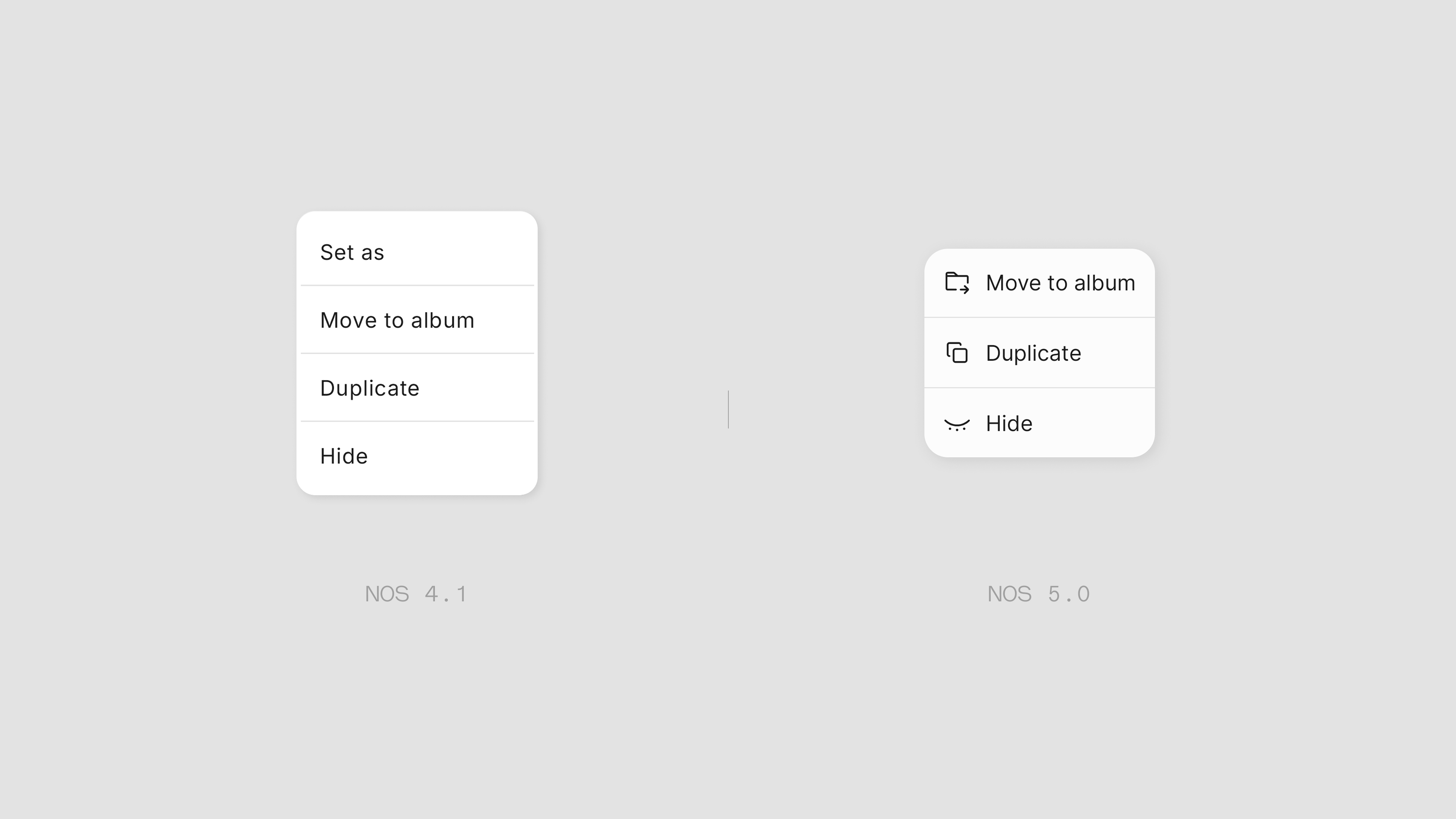This screenshot has width=1456, height=819.
Task: Click the word NOS in the left caption
Action: [x=387, y=594]
